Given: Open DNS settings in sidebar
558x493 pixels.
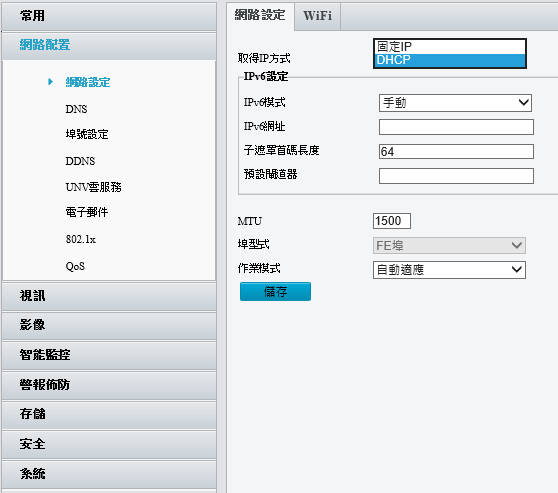Looking at the screenshot, I should [x=76, y=109].
